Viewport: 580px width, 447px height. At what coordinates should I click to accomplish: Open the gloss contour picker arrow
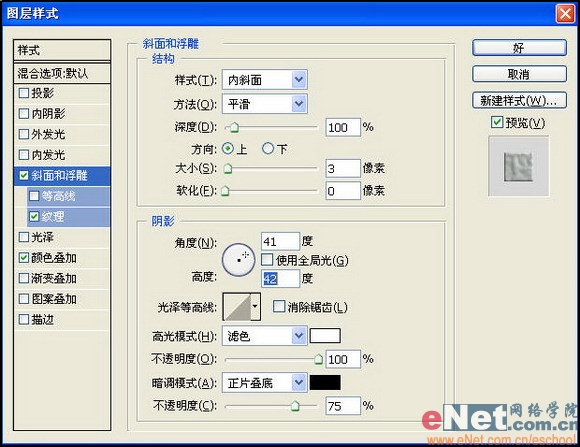(256, 306)
